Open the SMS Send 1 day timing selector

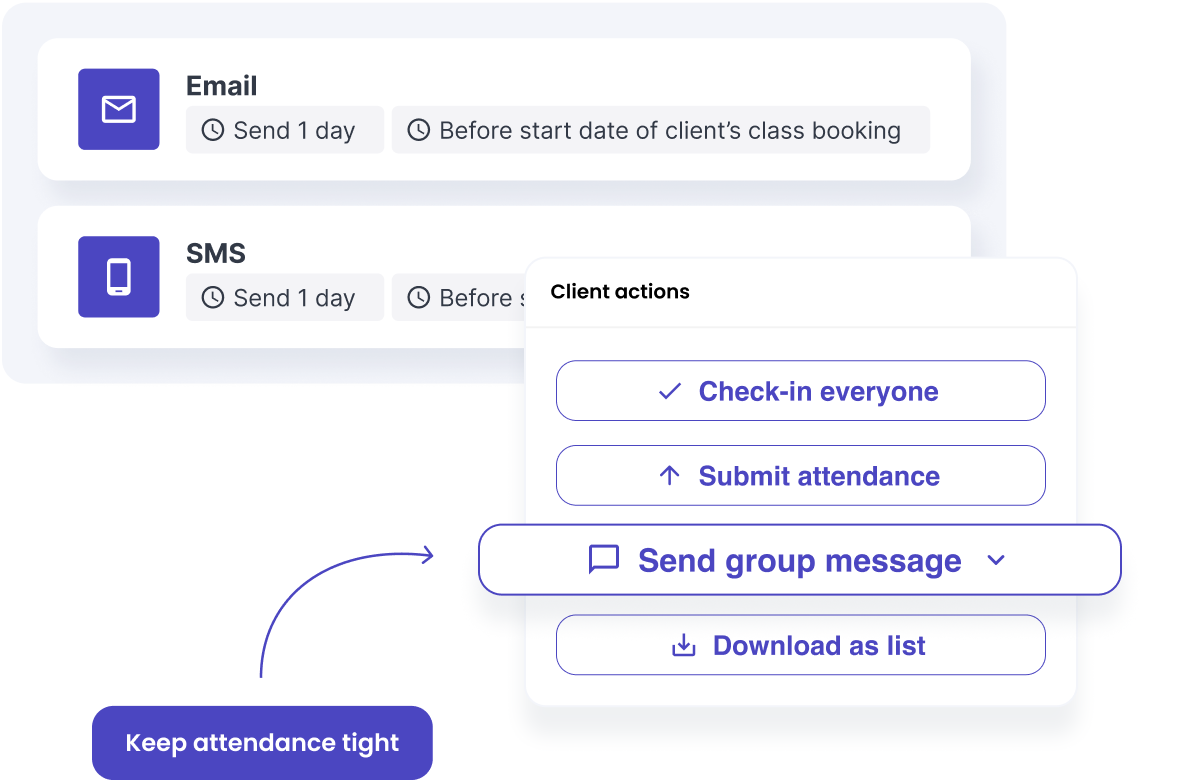(x=284, y=298)
